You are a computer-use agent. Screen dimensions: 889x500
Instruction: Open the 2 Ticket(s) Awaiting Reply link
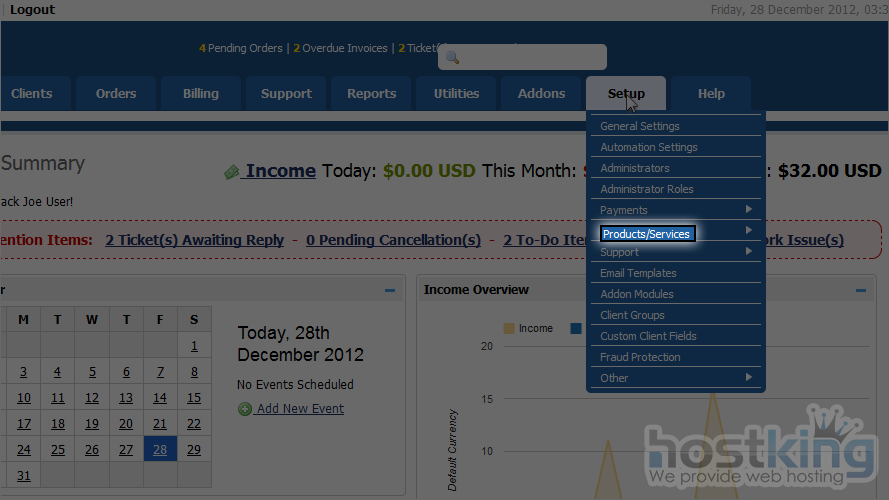click(194, 240)
